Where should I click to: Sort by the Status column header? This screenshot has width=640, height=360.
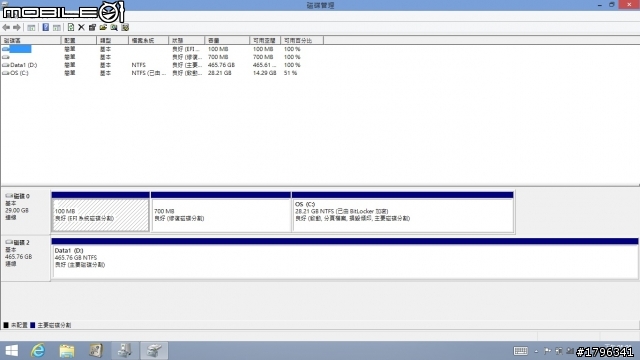click(x=187, y=40)
